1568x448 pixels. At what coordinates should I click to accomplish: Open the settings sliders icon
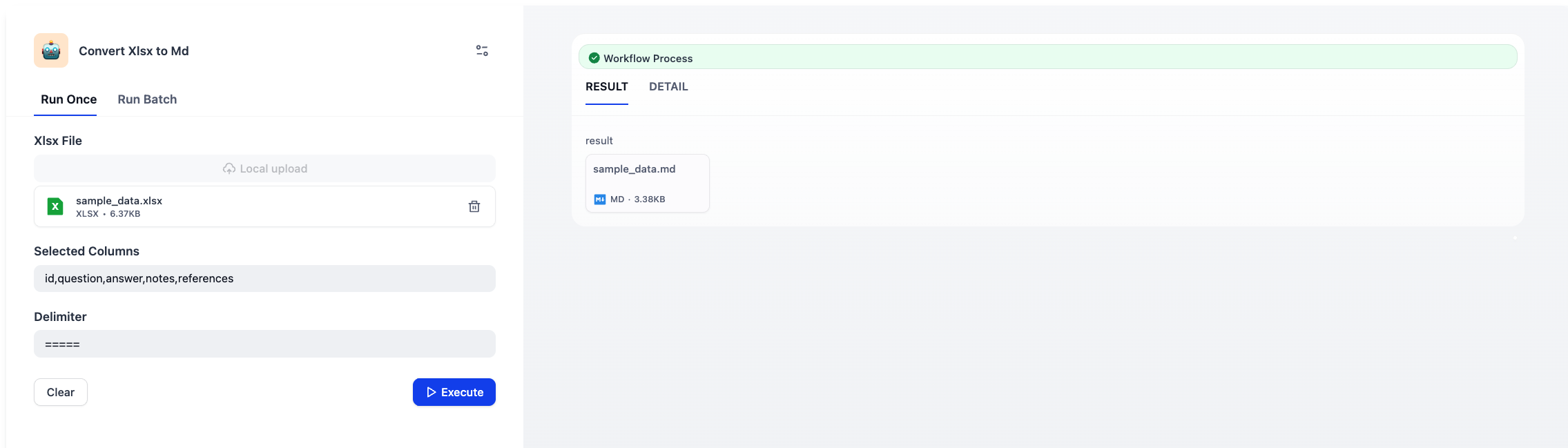pyautogui.click(x=482, y=50)
